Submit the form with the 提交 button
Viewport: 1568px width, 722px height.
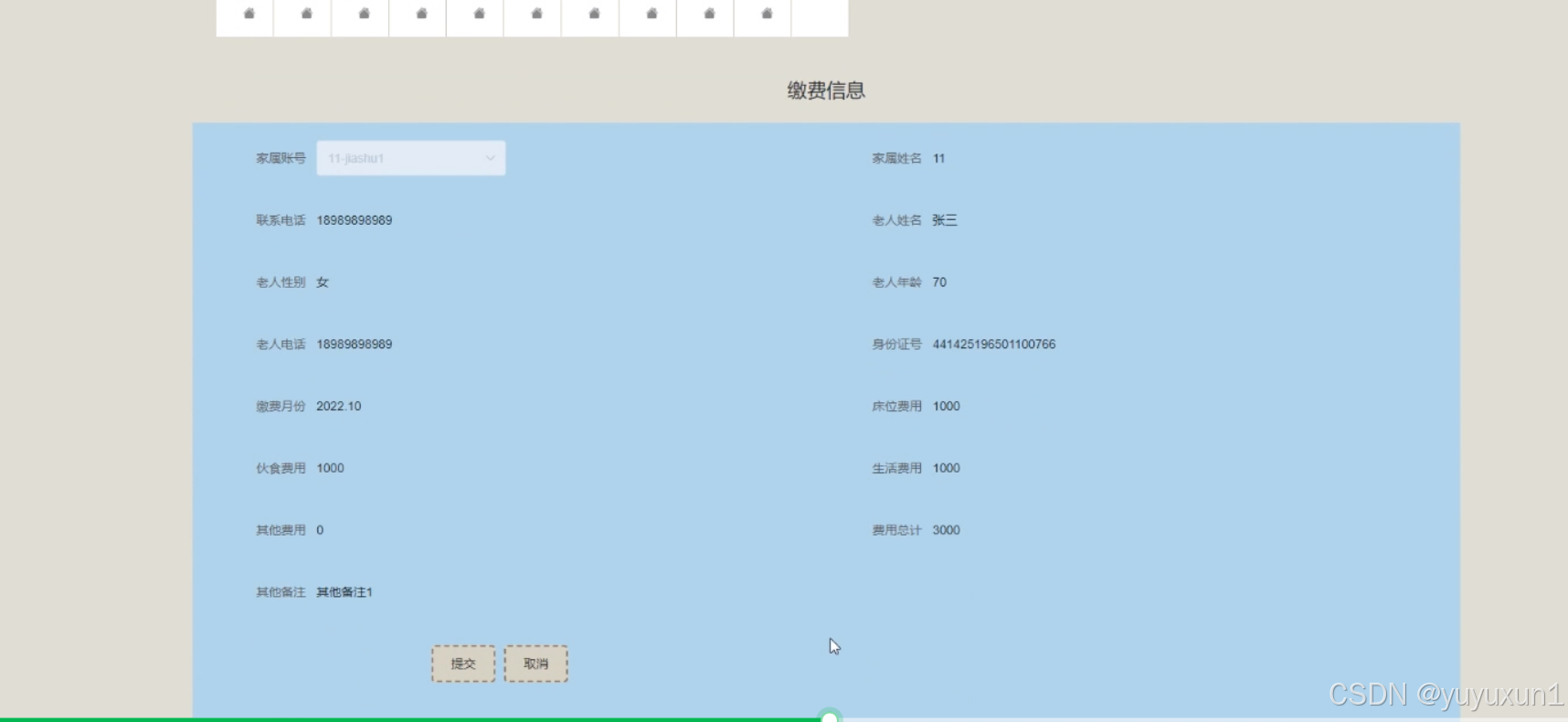[x=463, y=664]
